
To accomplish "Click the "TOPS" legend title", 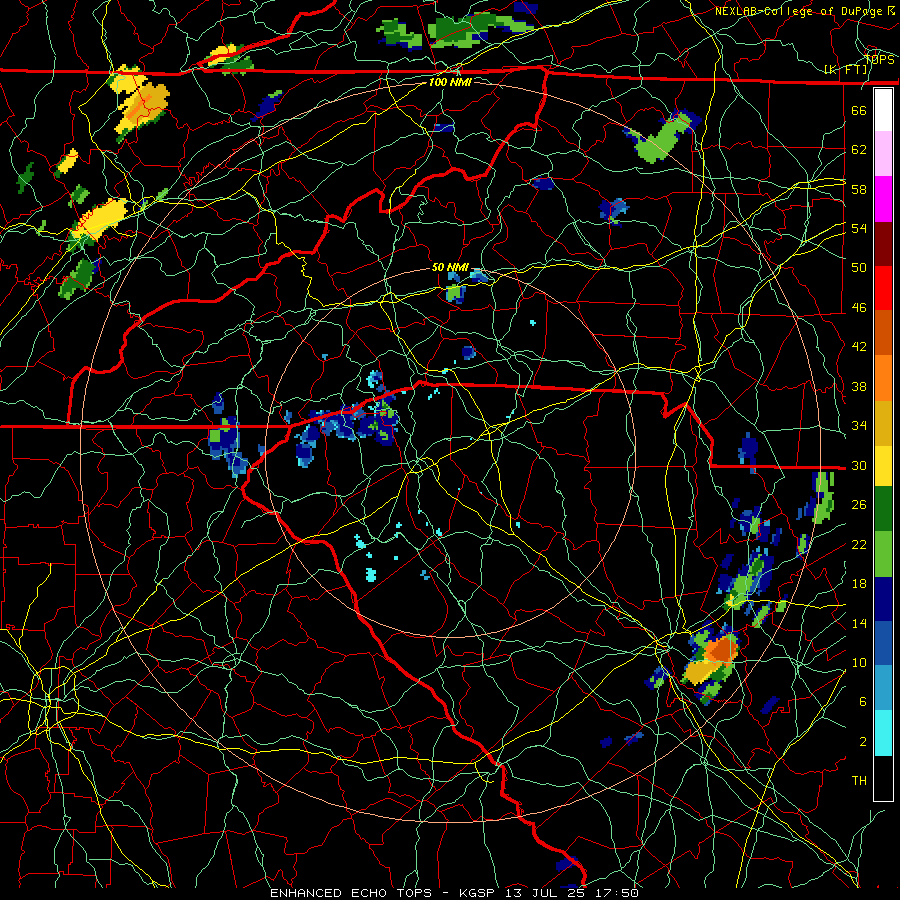I will tap(880, 60).
